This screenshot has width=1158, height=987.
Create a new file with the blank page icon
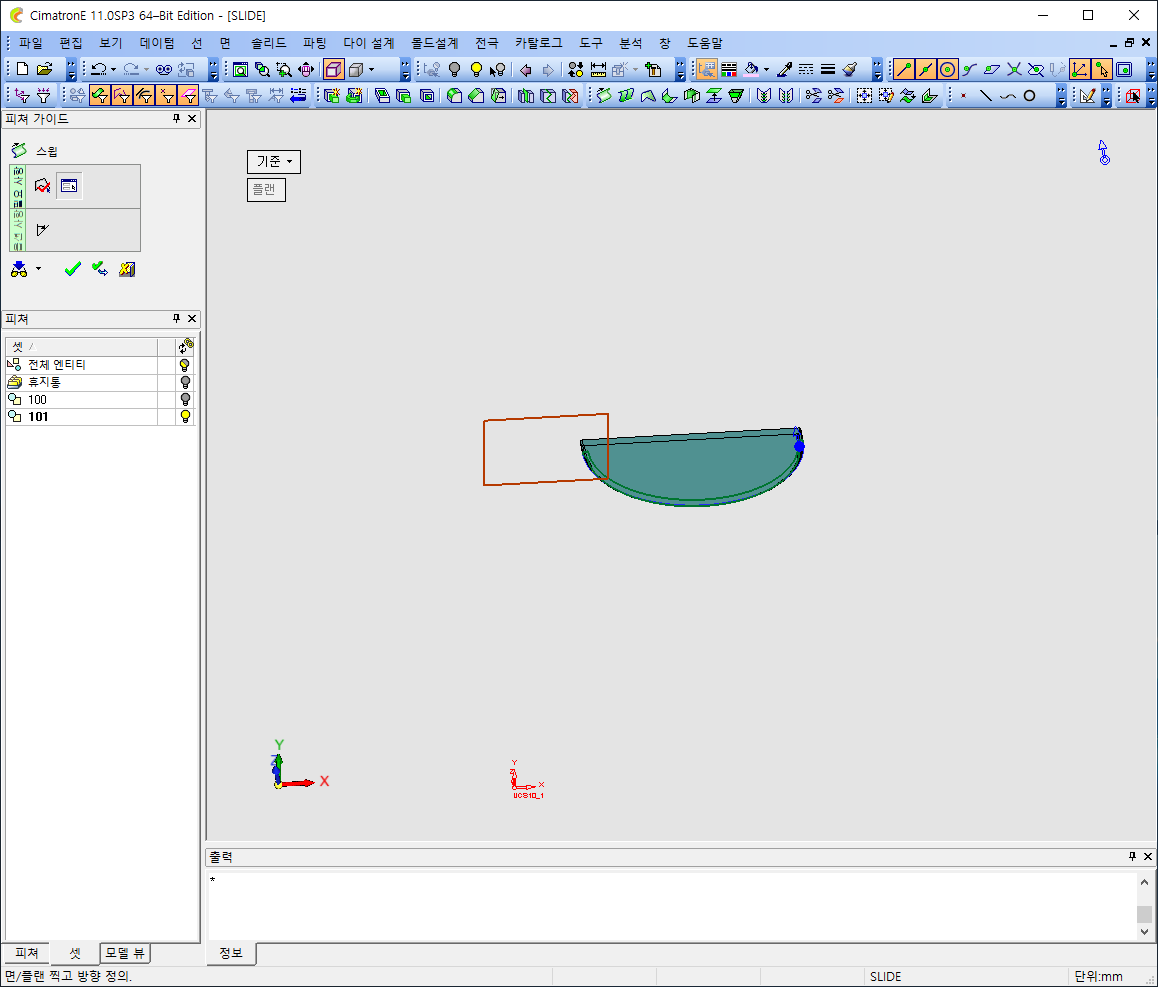(x=22, y=69)
